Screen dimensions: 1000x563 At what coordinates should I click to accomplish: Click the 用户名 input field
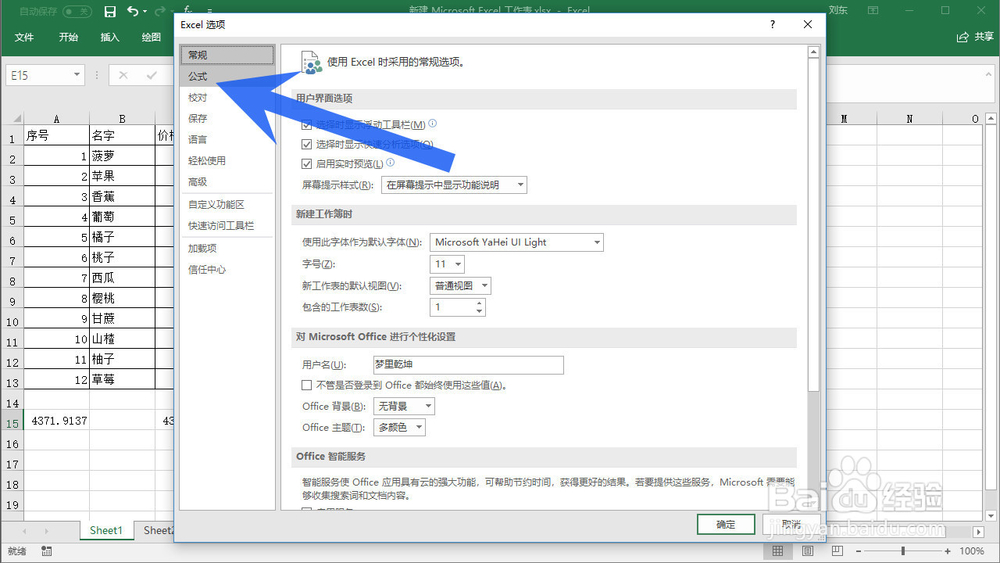tap(468, 365)
